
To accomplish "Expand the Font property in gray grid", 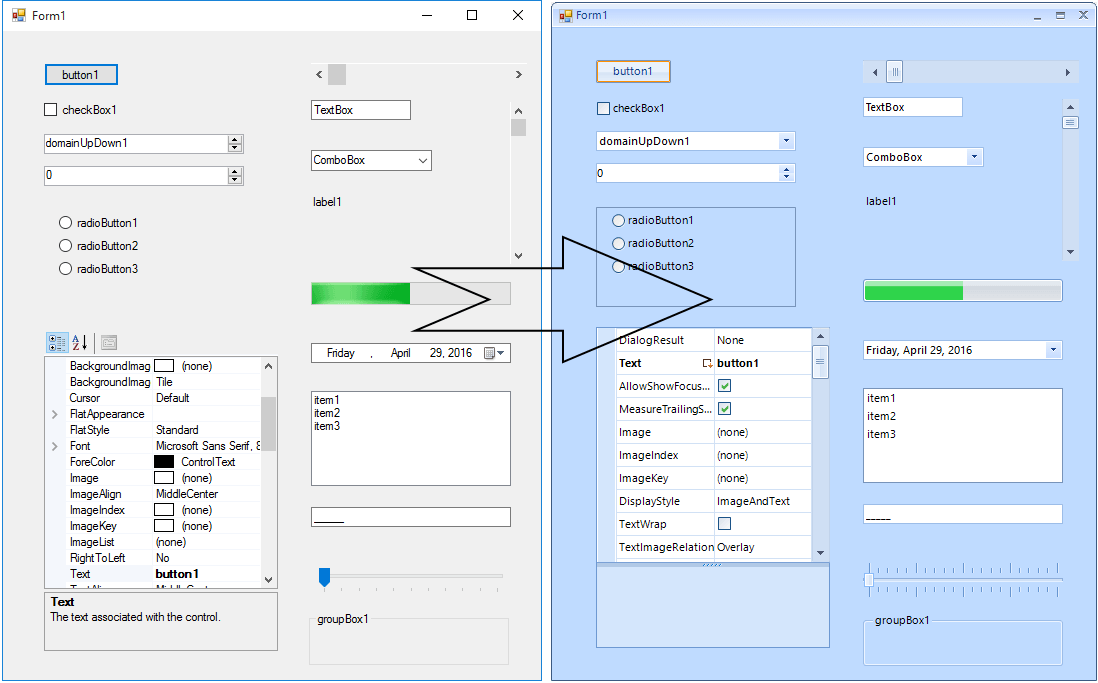I will point(54,446).
